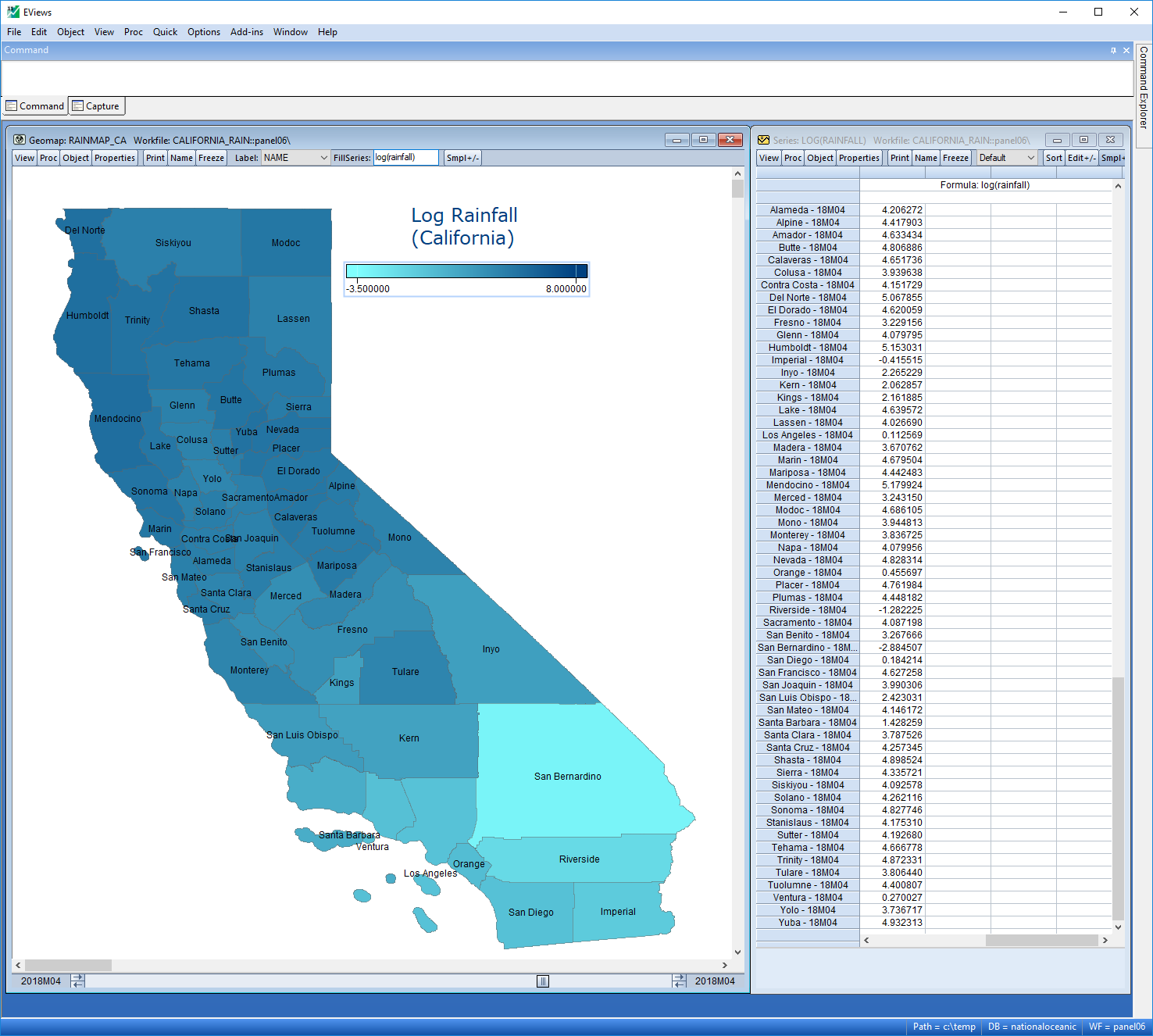This screenshot has width=1153, height=1036.
Task: Restore the LOG(RAINFALL) series window
Action: (1083, 140)
